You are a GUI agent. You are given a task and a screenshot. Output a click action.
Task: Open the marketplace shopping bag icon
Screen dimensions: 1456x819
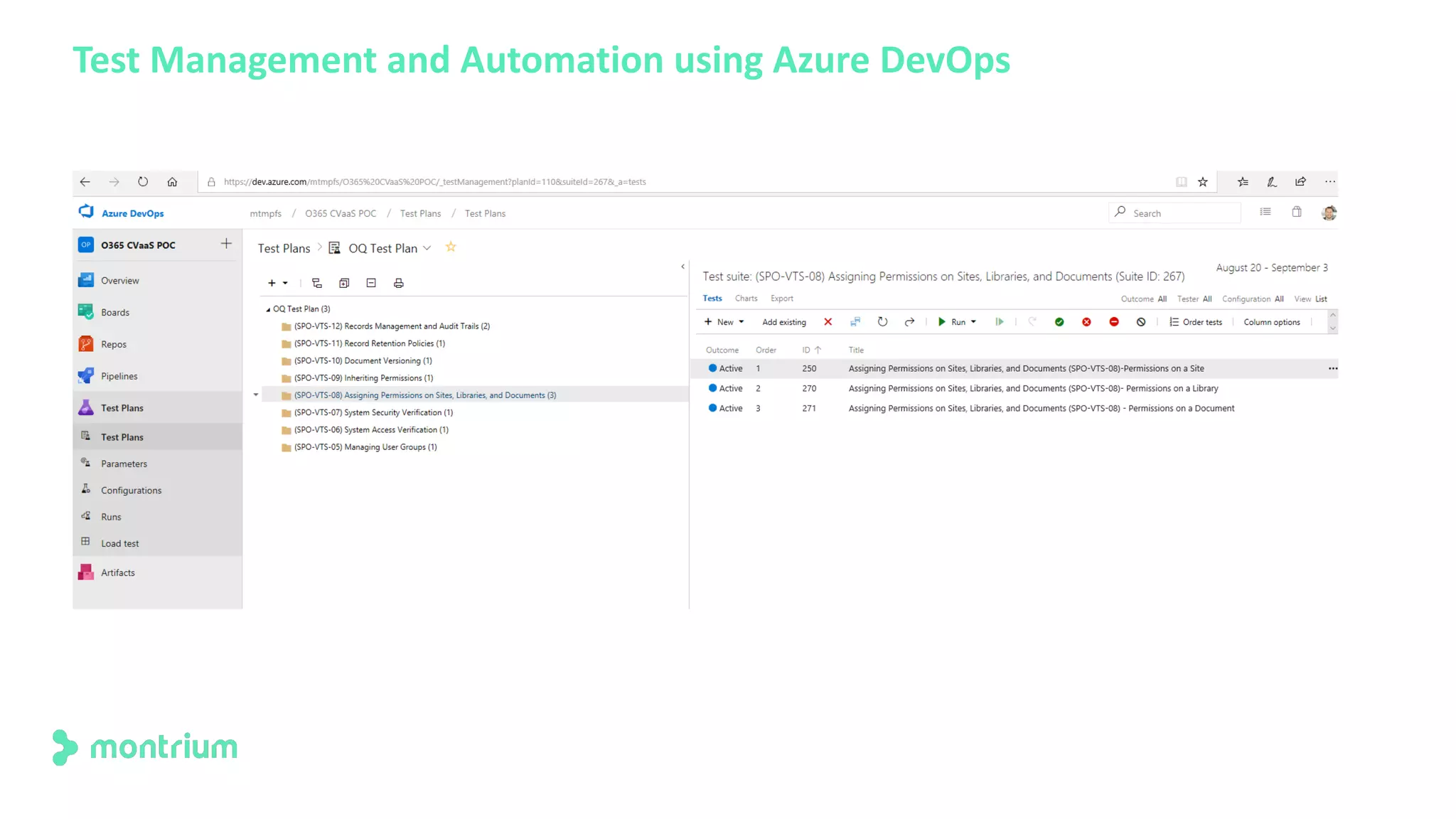point(1297,212)
